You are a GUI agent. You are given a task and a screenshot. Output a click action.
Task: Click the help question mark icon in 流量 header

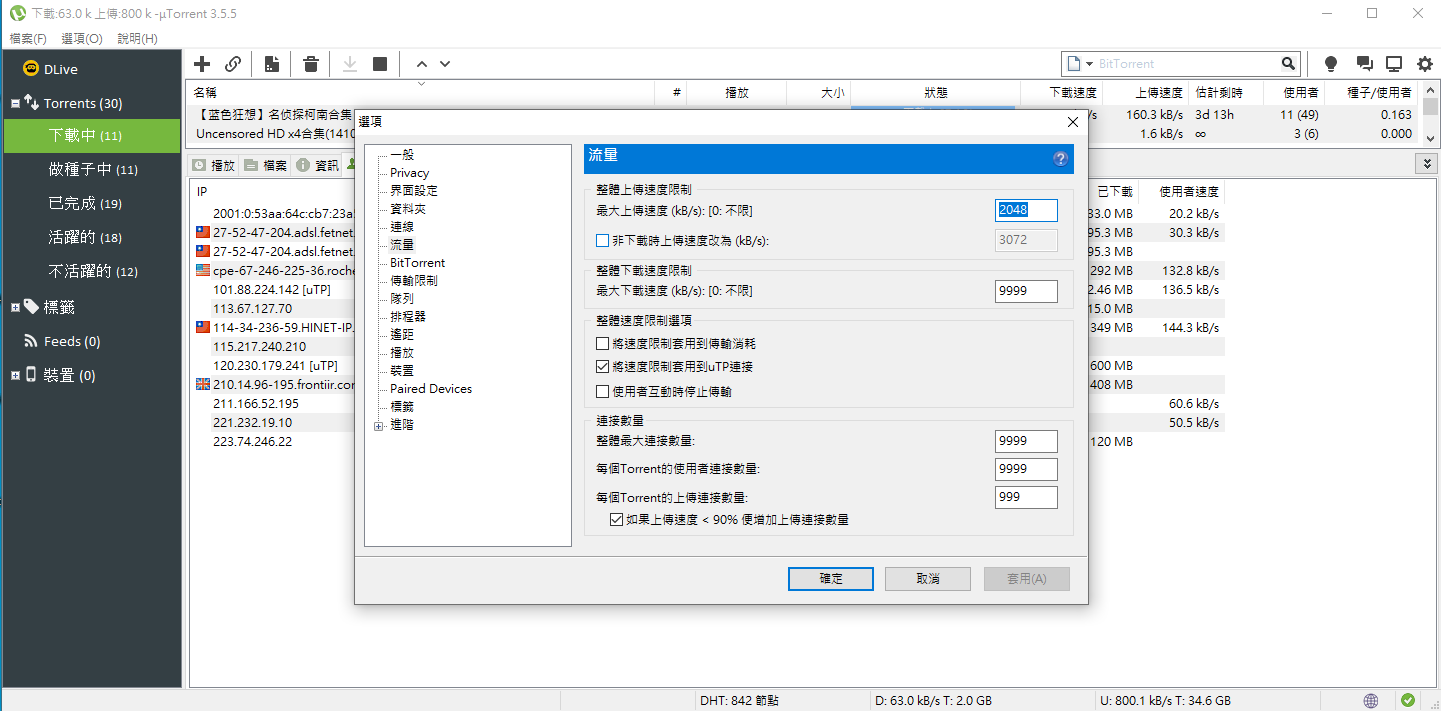click(1060, 158)
